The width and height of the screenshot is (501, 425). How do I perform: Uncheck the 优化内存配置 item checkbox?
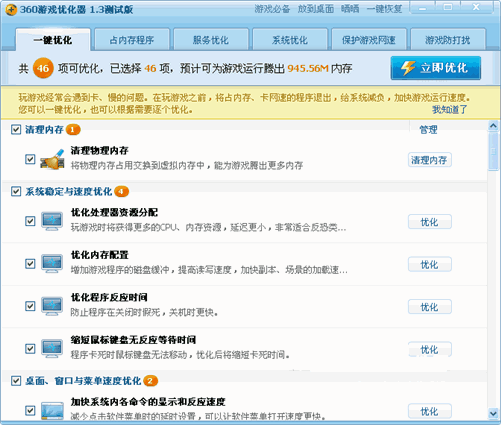[30, 264]
